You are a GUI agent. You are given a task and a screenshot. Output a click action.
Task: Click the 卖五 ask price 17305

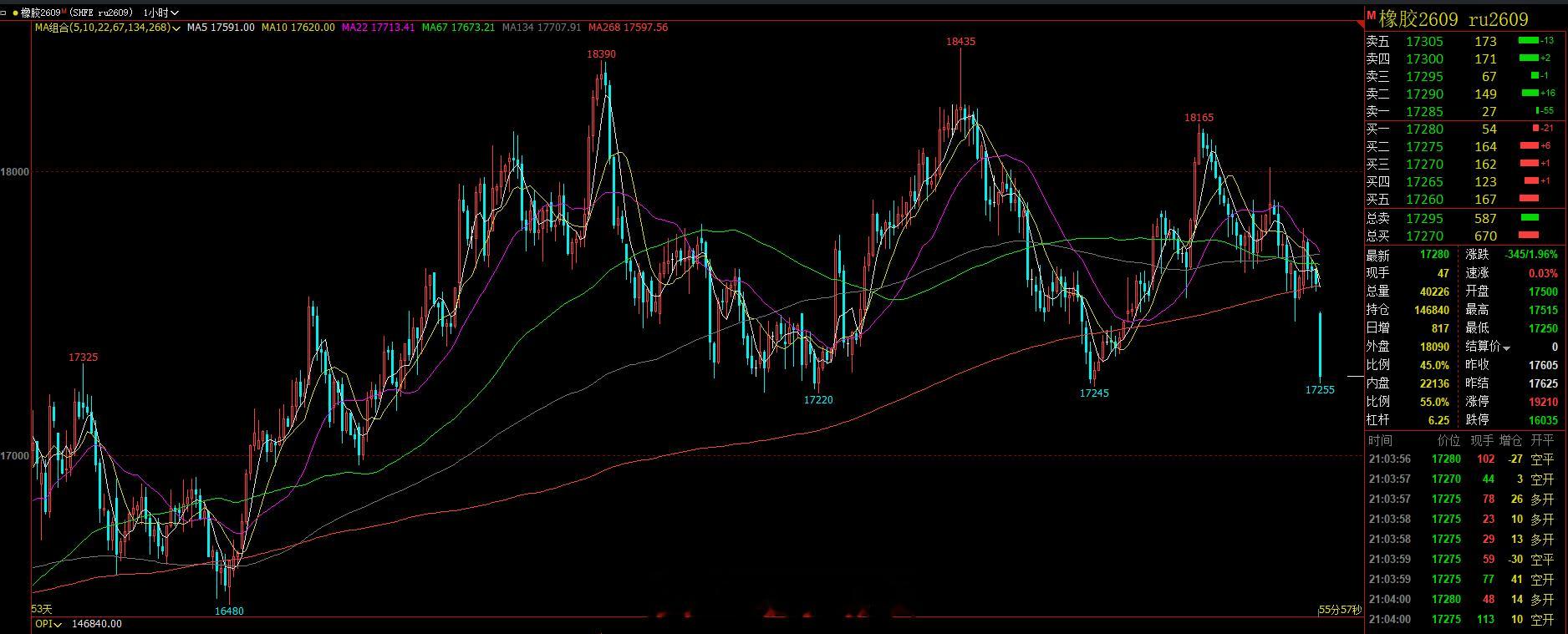pos(1424,41)
